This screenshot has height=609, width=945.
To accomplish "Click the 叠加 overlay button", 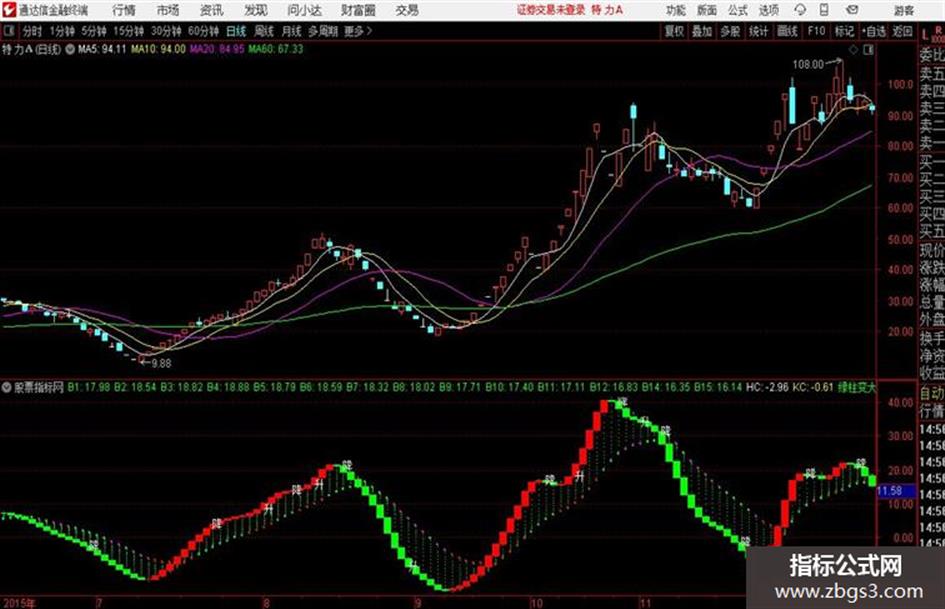I will coord(702,31).
